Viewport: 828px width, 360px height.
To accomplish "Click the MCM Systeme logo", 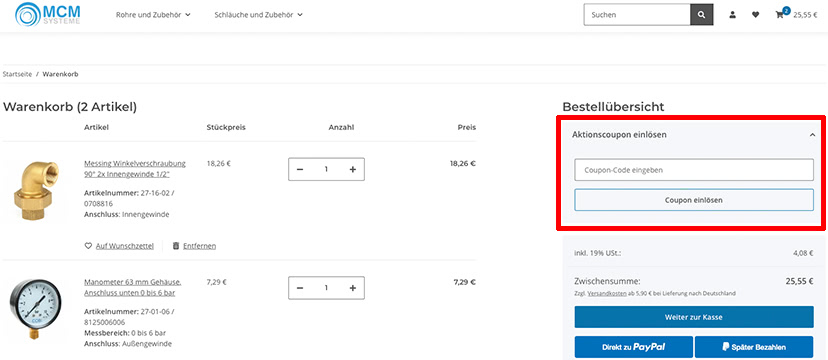I will pyautogui.click(x=48, y=14).
